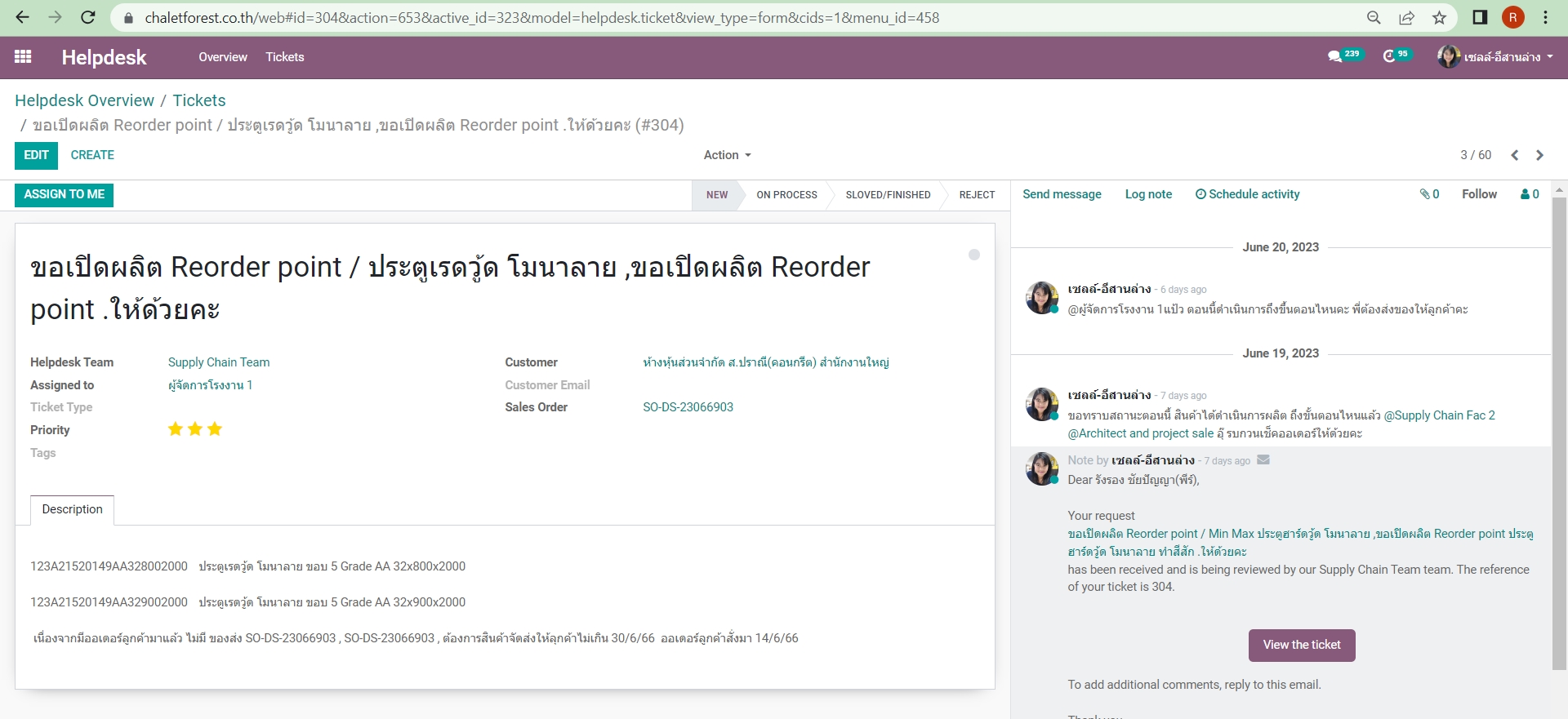Click the ASSIGN TO ME button

tap(64, 194)
